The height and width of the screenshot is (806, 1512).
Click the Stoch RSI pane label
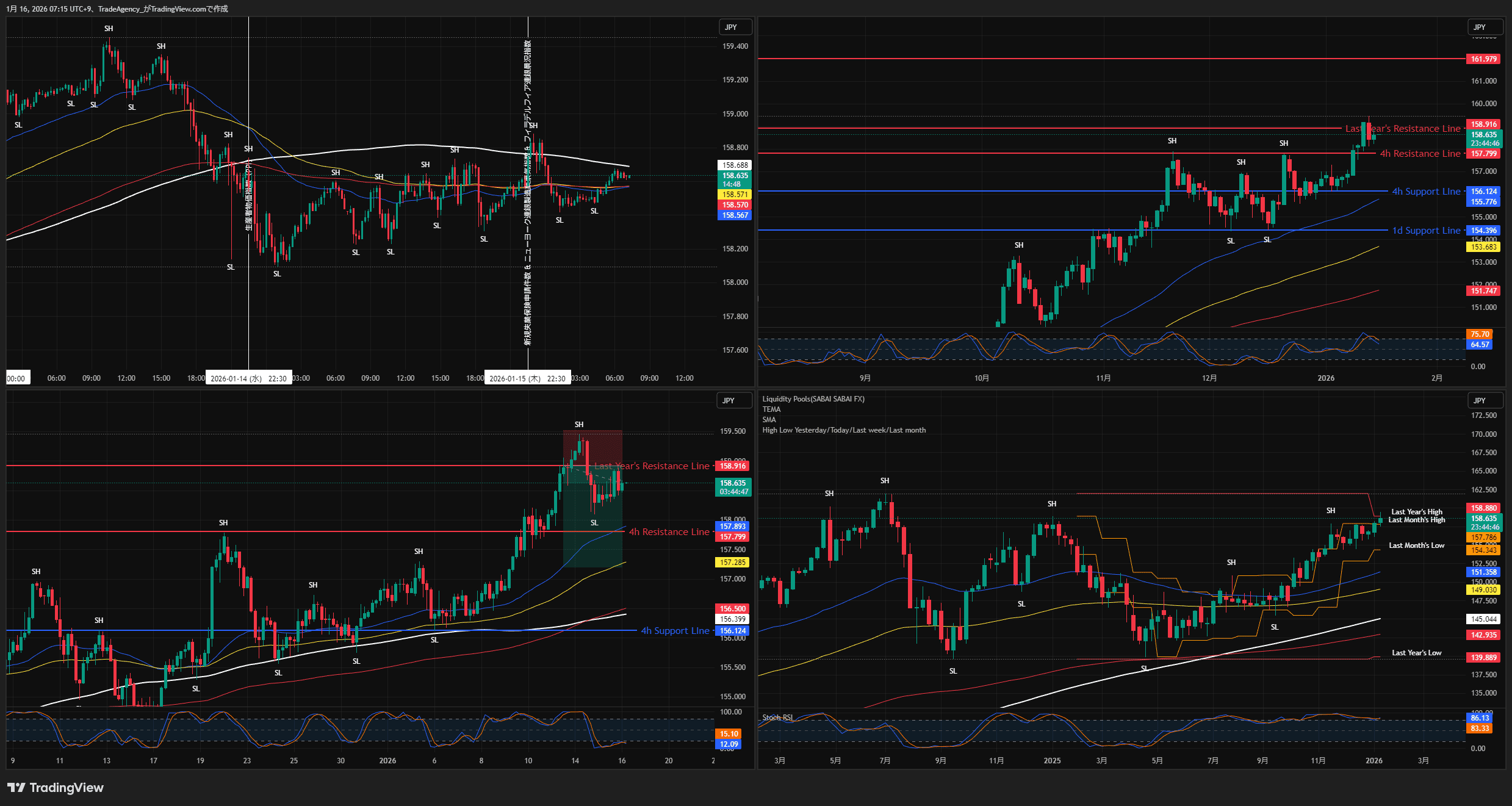pyautogui.click(x=777, y=718)
